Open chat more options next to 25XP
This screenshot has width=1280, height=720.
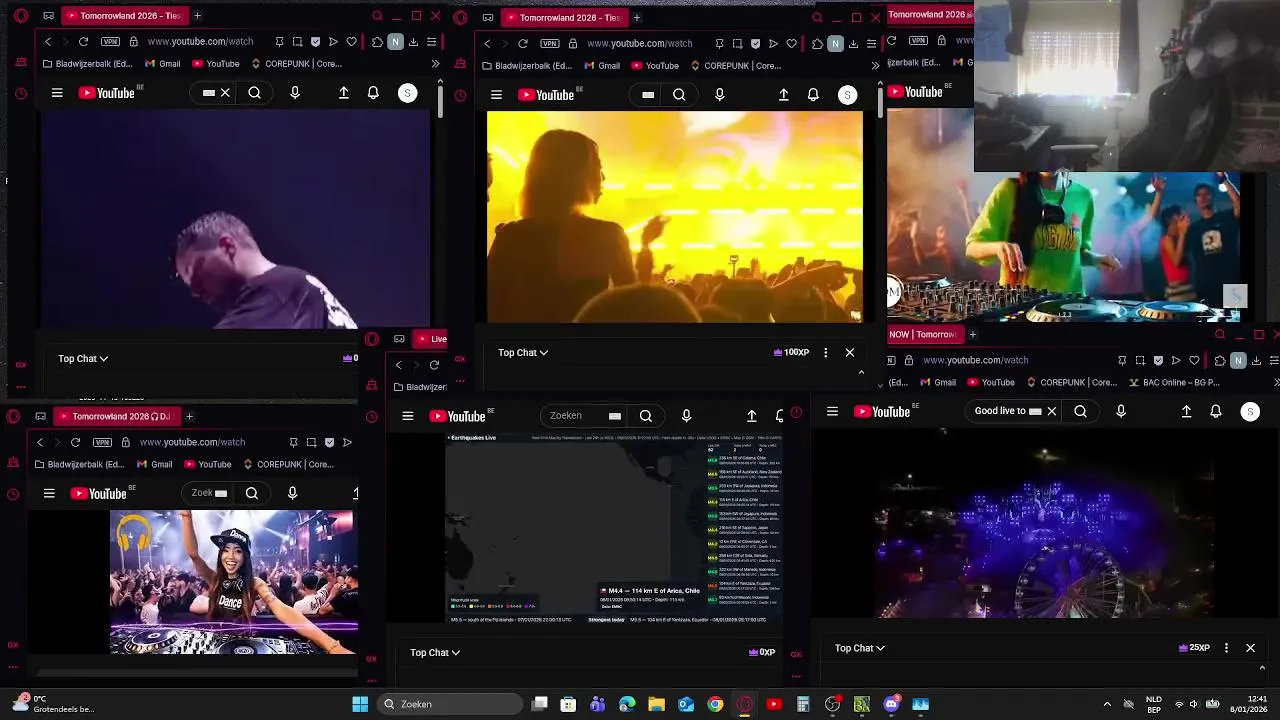(x=1226, y=648)
